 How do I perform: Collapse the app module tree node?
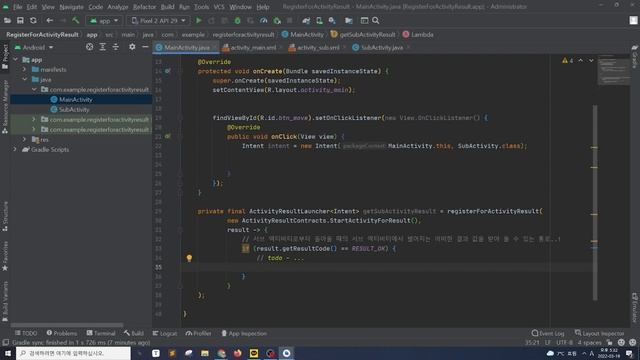16,60
